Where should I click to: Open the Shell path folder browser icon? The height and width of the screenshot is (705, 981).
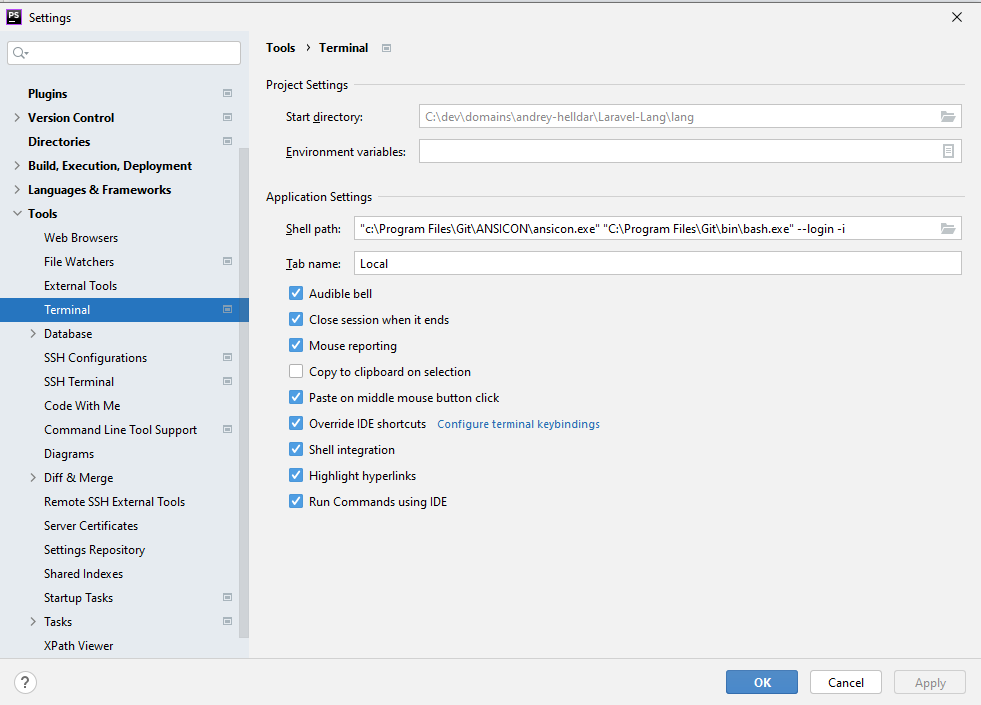(x=947, y=228)
